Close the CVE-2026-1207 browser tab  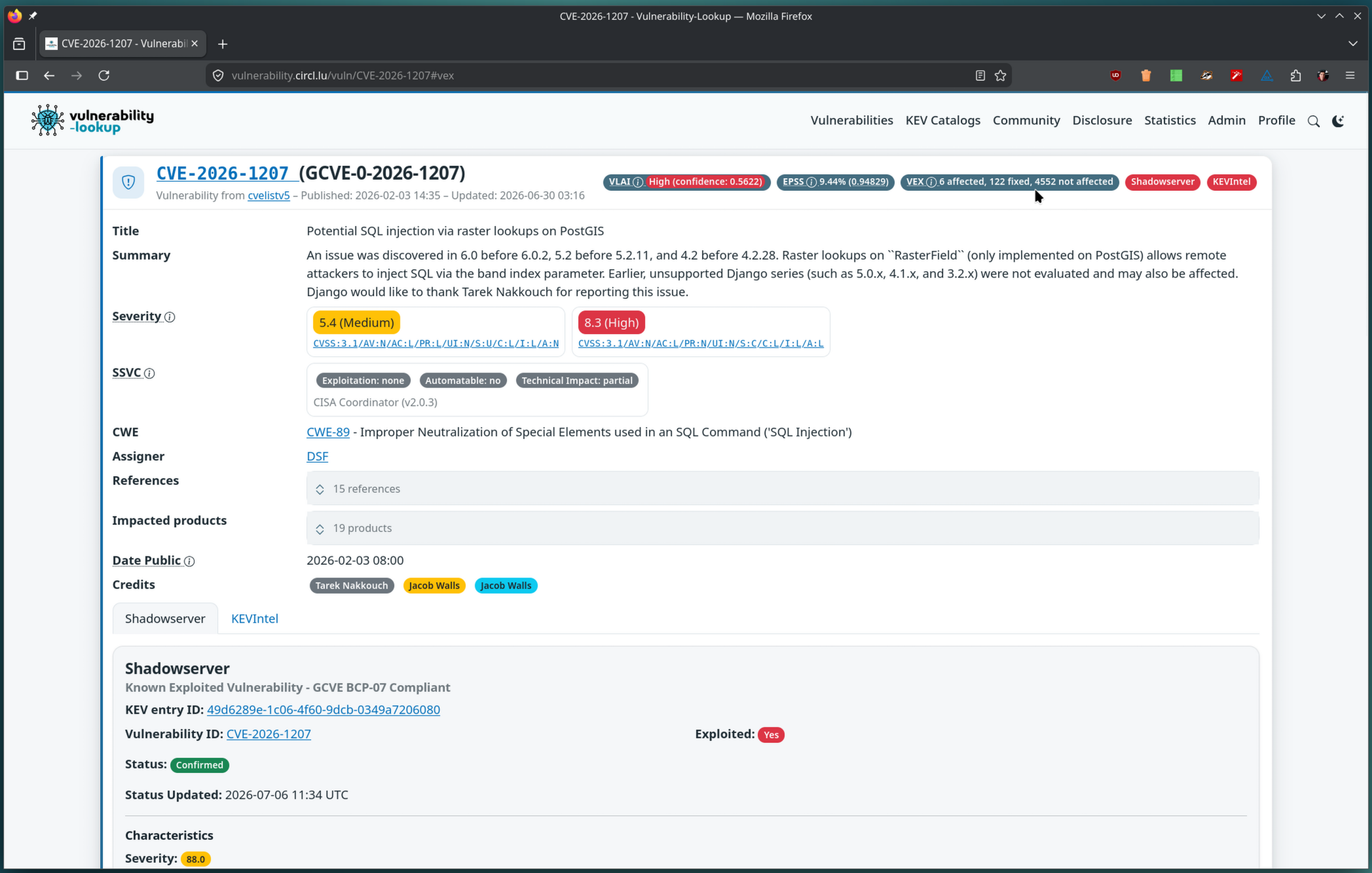click(195, 43)
